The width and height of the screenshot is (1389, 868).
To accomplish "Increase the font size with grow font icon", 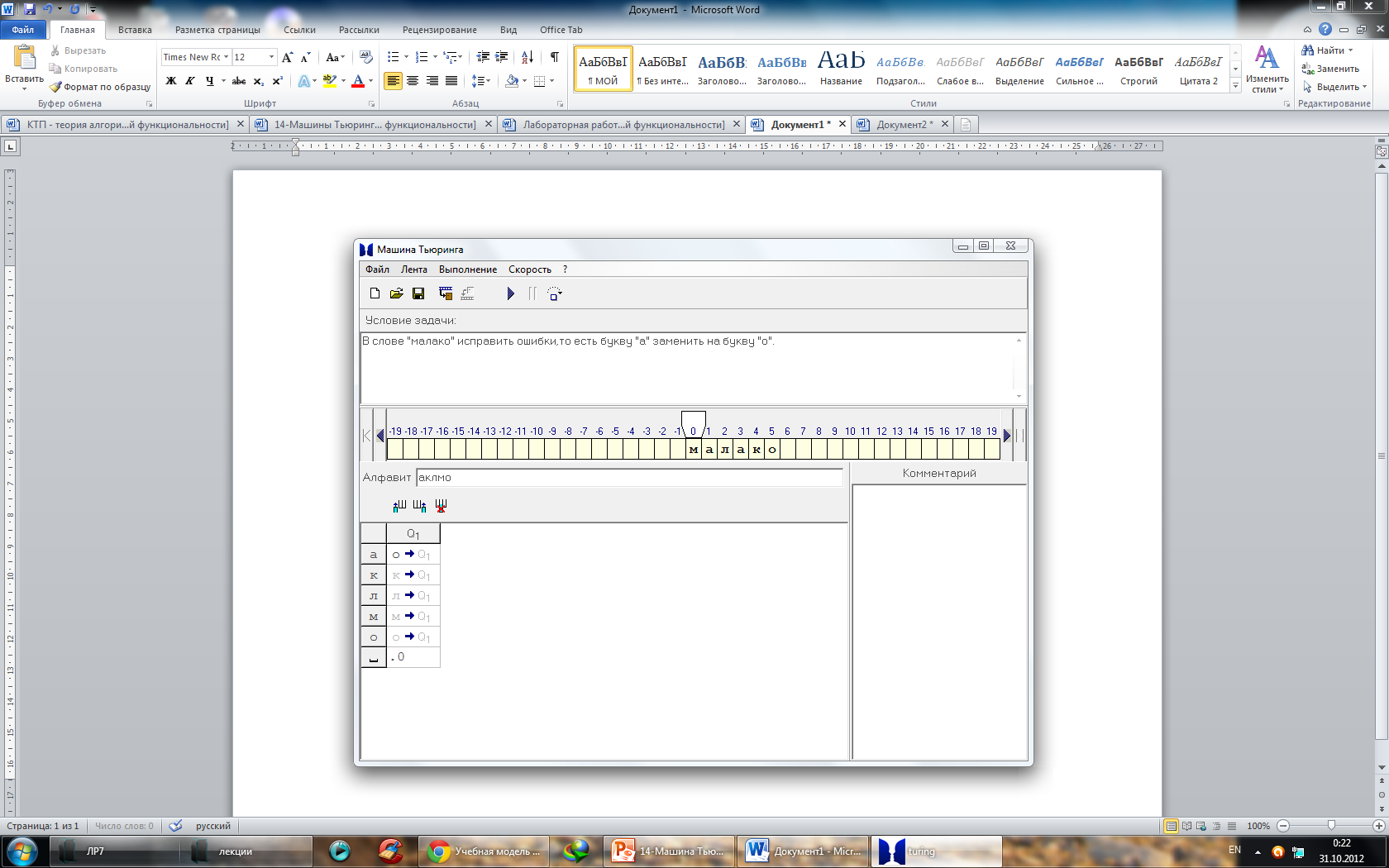I will click(287, 57).
